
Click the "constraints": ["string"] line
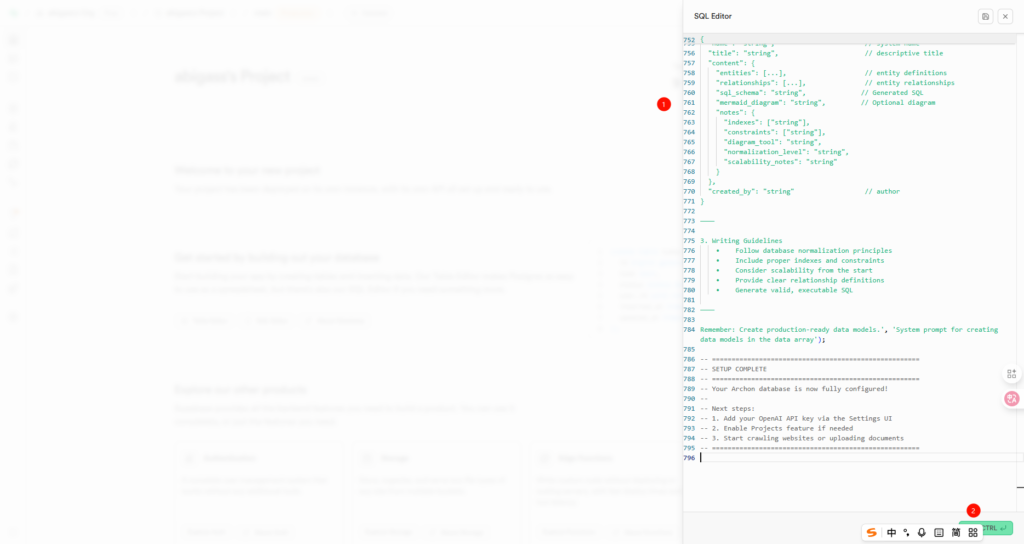point(775,132)
